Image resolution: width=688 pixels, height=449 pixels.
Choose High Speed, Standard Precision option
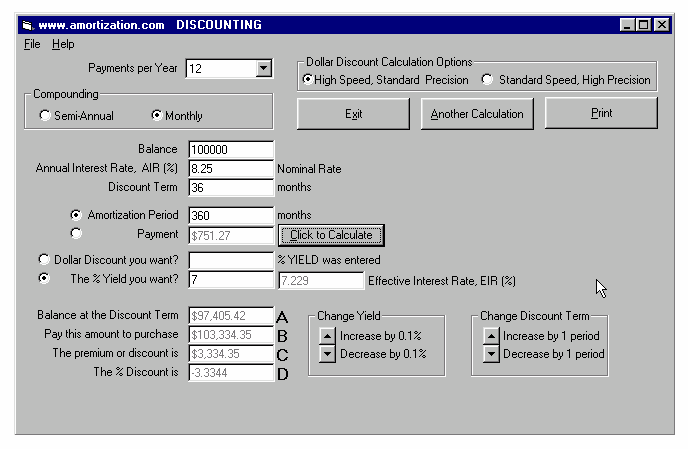pos(309,79)
